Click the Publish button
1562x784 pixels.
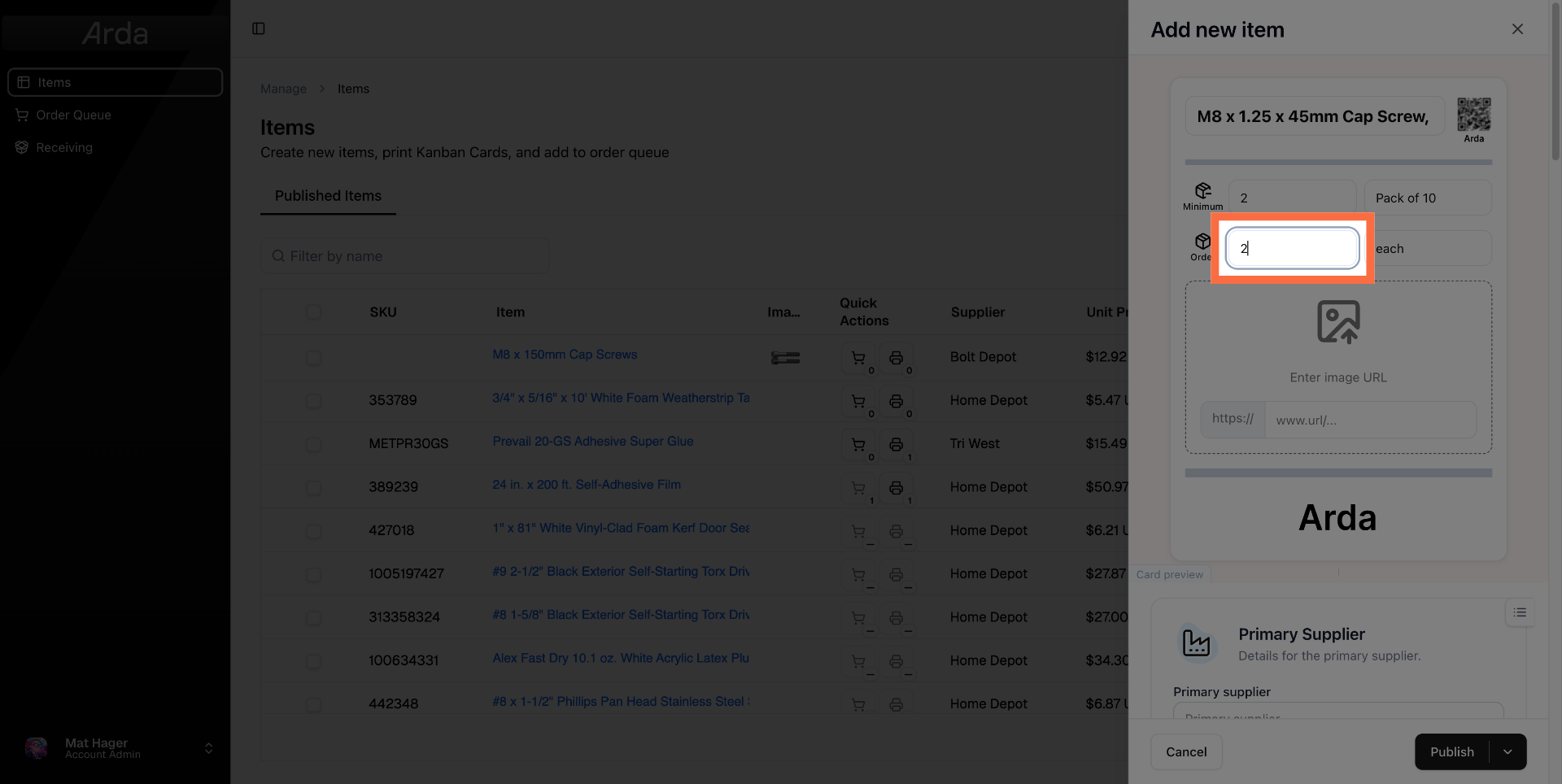[1452, 752]
